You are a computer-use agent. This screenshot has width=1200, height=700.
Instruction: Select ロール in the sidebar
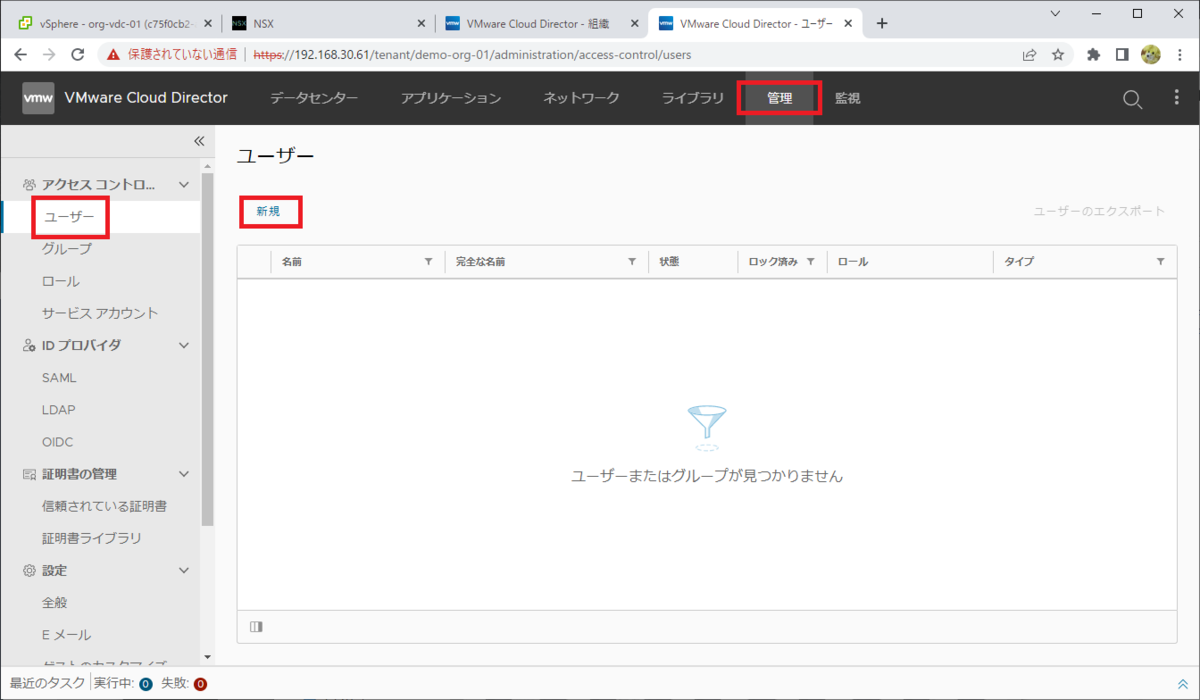tap(61, 281)
